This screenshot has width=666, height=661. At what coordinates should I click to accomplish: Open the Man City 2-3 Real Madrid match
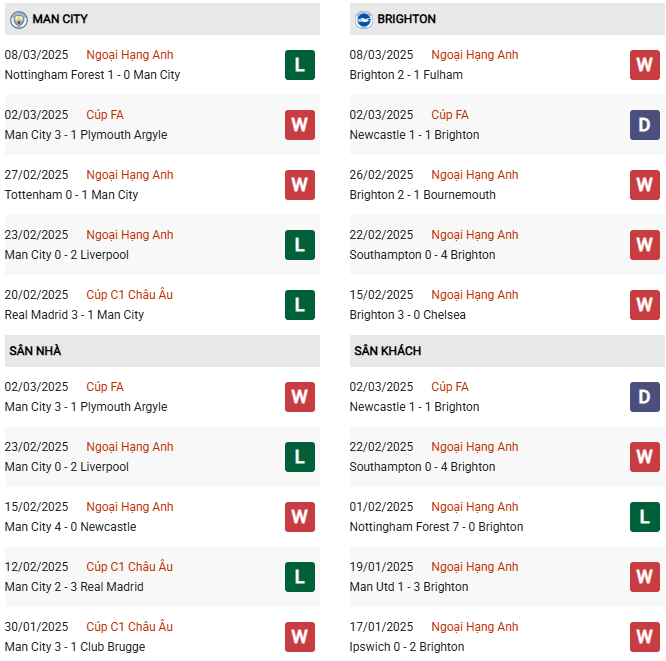click(x=74, y=587)
